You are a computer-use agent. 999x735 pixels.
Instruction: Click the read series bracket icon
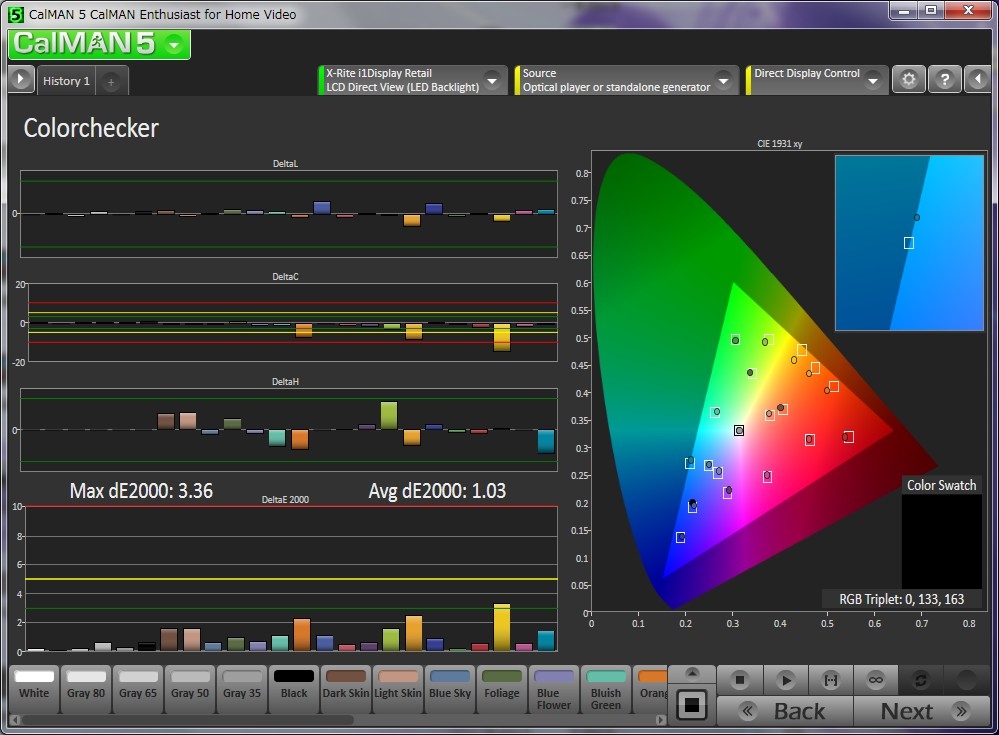(x=830, y=680)
